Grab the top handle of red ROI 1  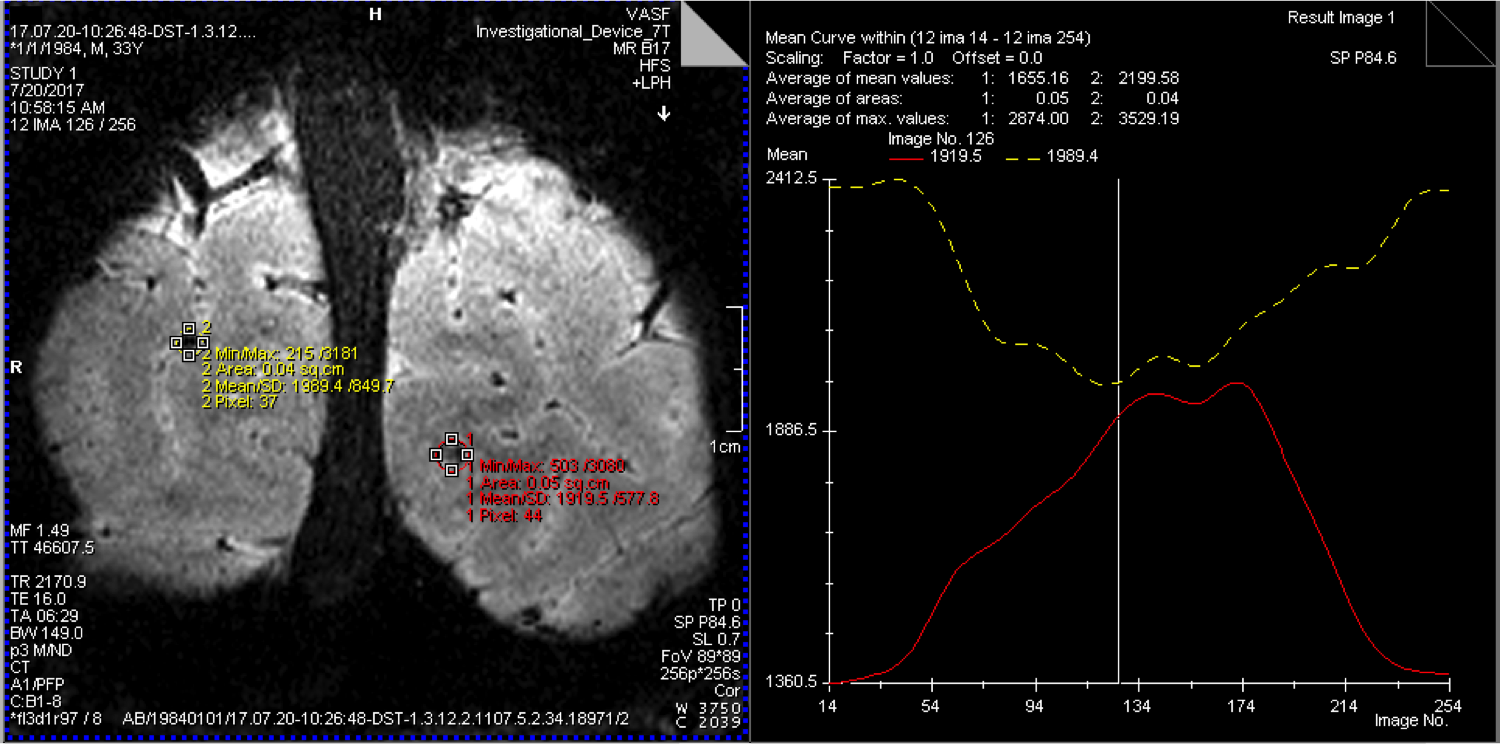click(452, 438)
